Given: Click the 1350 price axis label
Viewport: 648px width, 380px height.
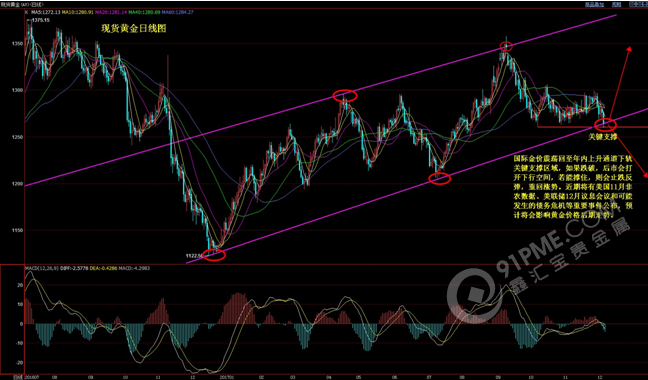Looking at the screenshot, I should coord(17,43).
